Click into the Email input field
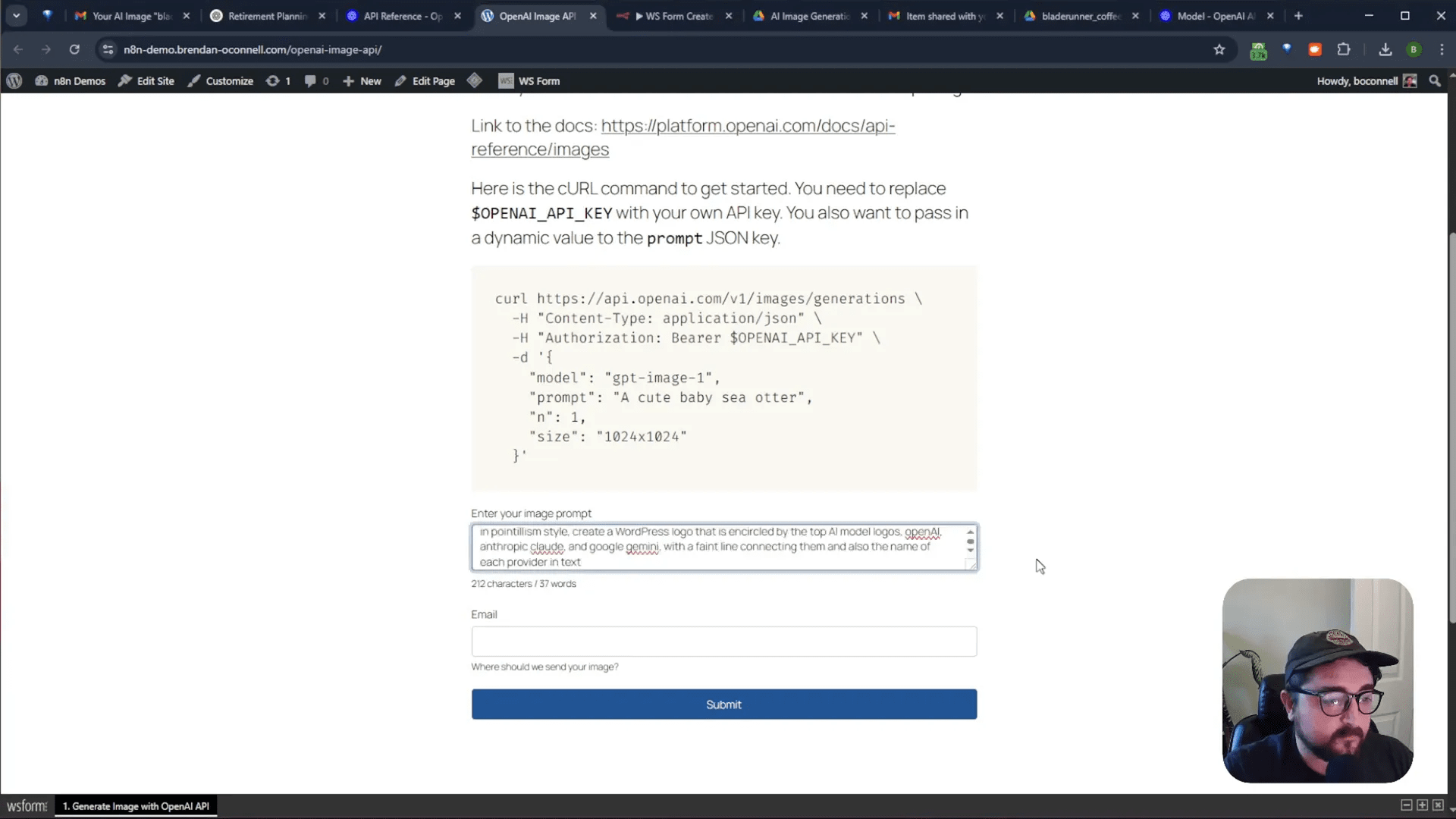1456x819 pixels. click(x=724, y=642)
